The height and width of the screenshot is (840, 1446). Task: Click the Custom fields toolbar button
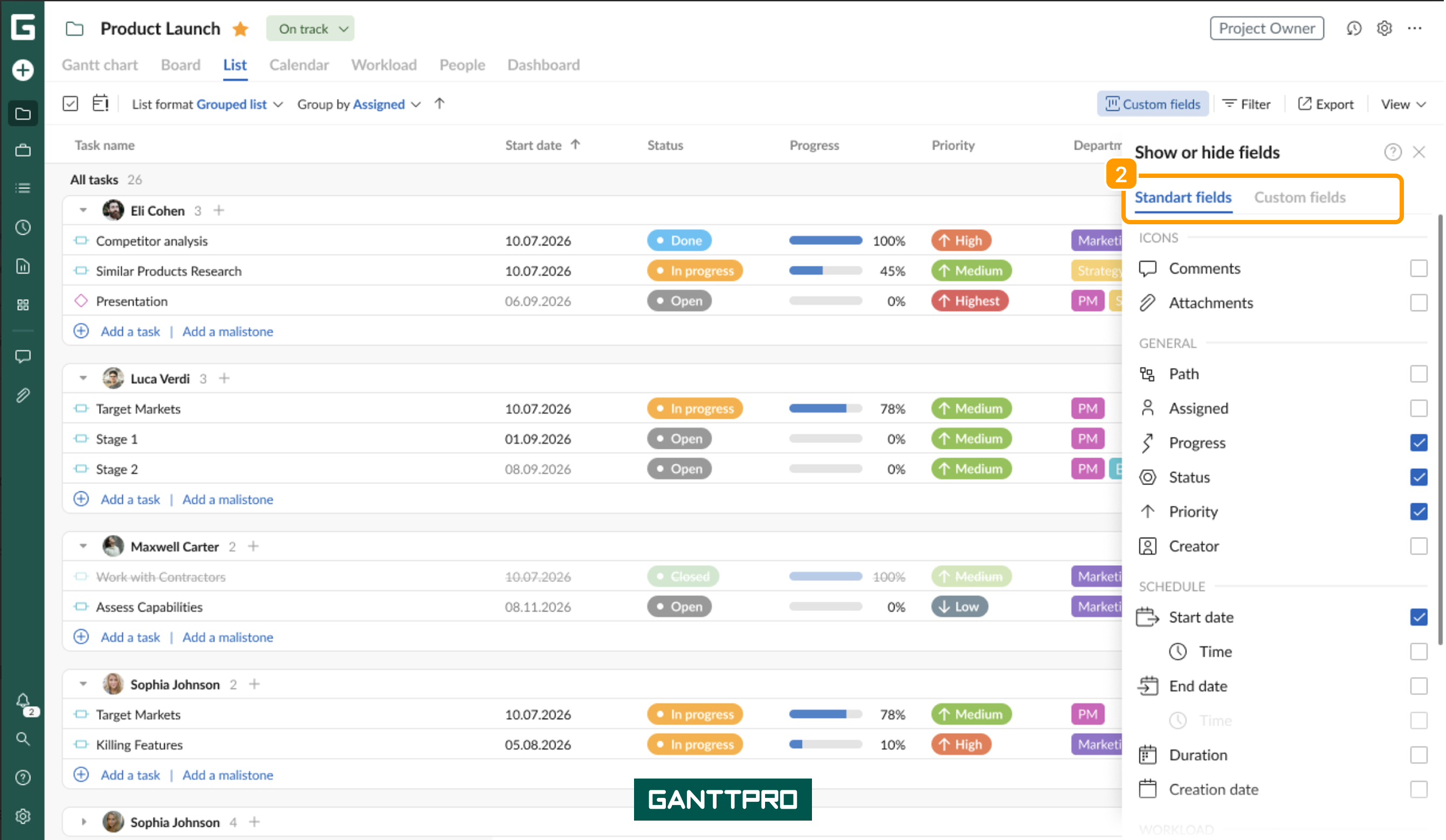tap(1153, 104)
